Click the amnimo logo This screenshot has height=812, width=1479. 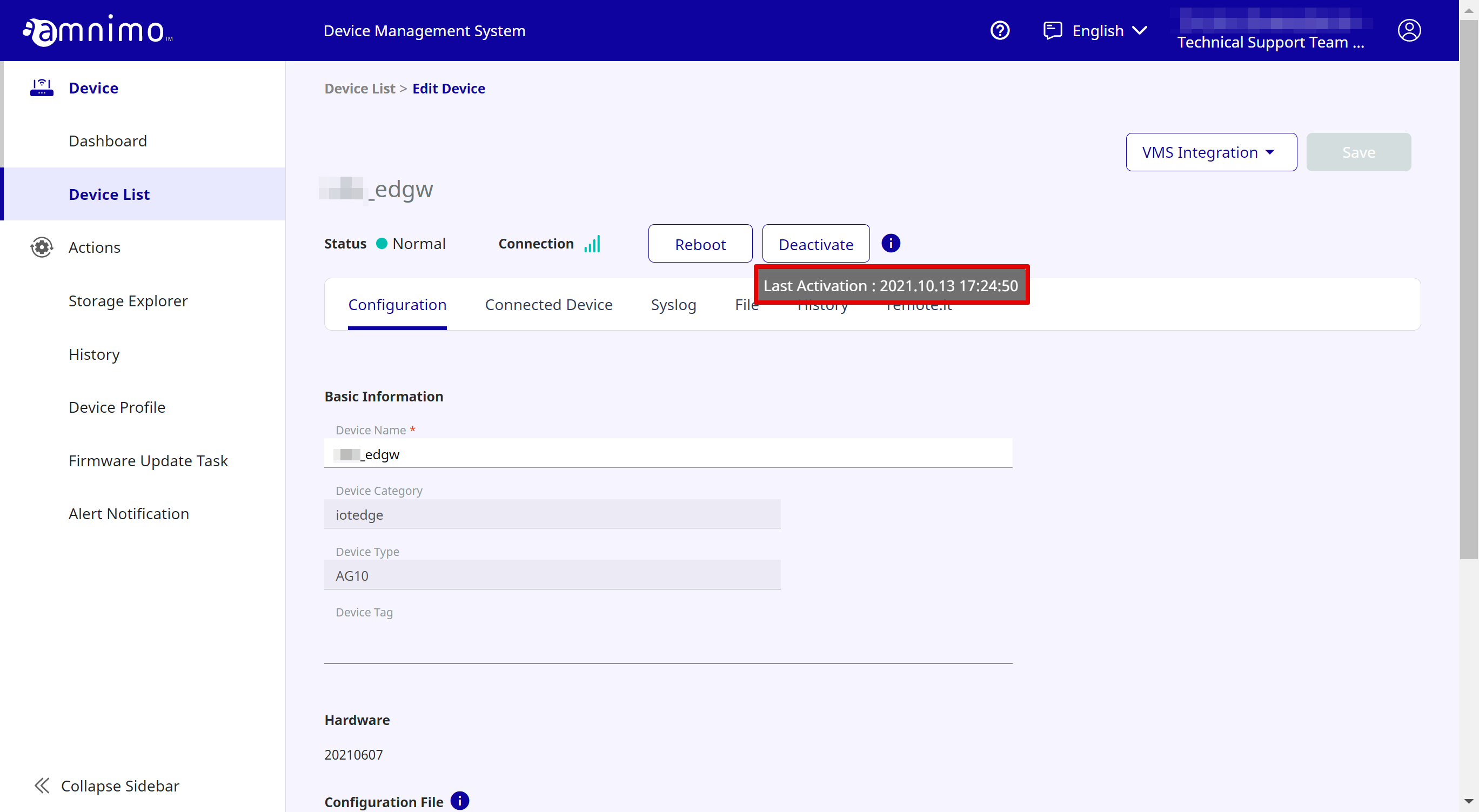pos(98,30)
